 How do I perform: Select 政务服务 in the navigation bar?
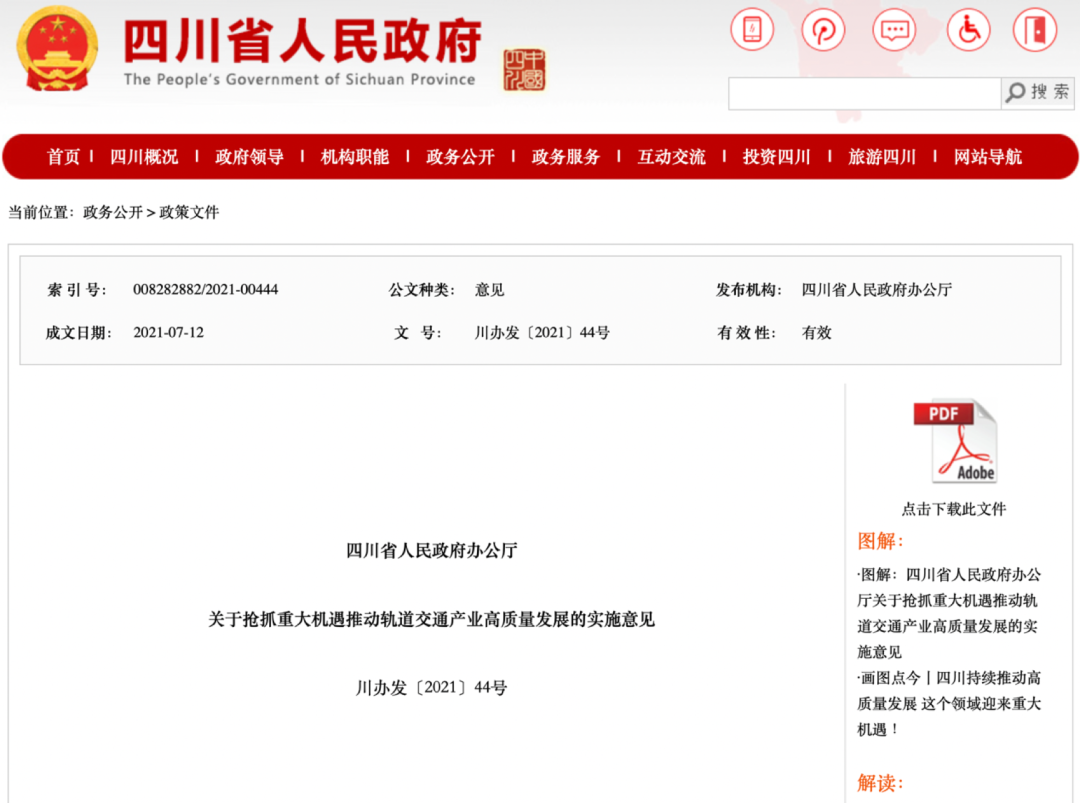click(566, 157)
